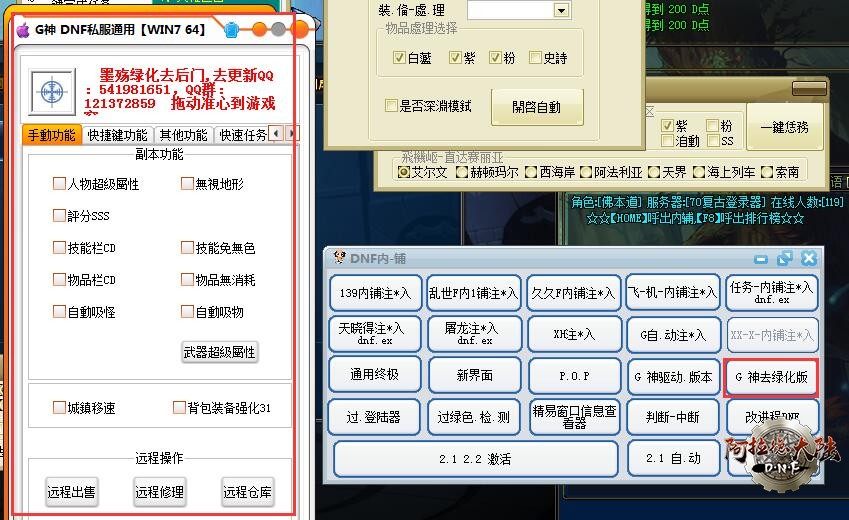Select the 索南 radio option
This screenshot has height=520, width=849.
tap(767, 172)
